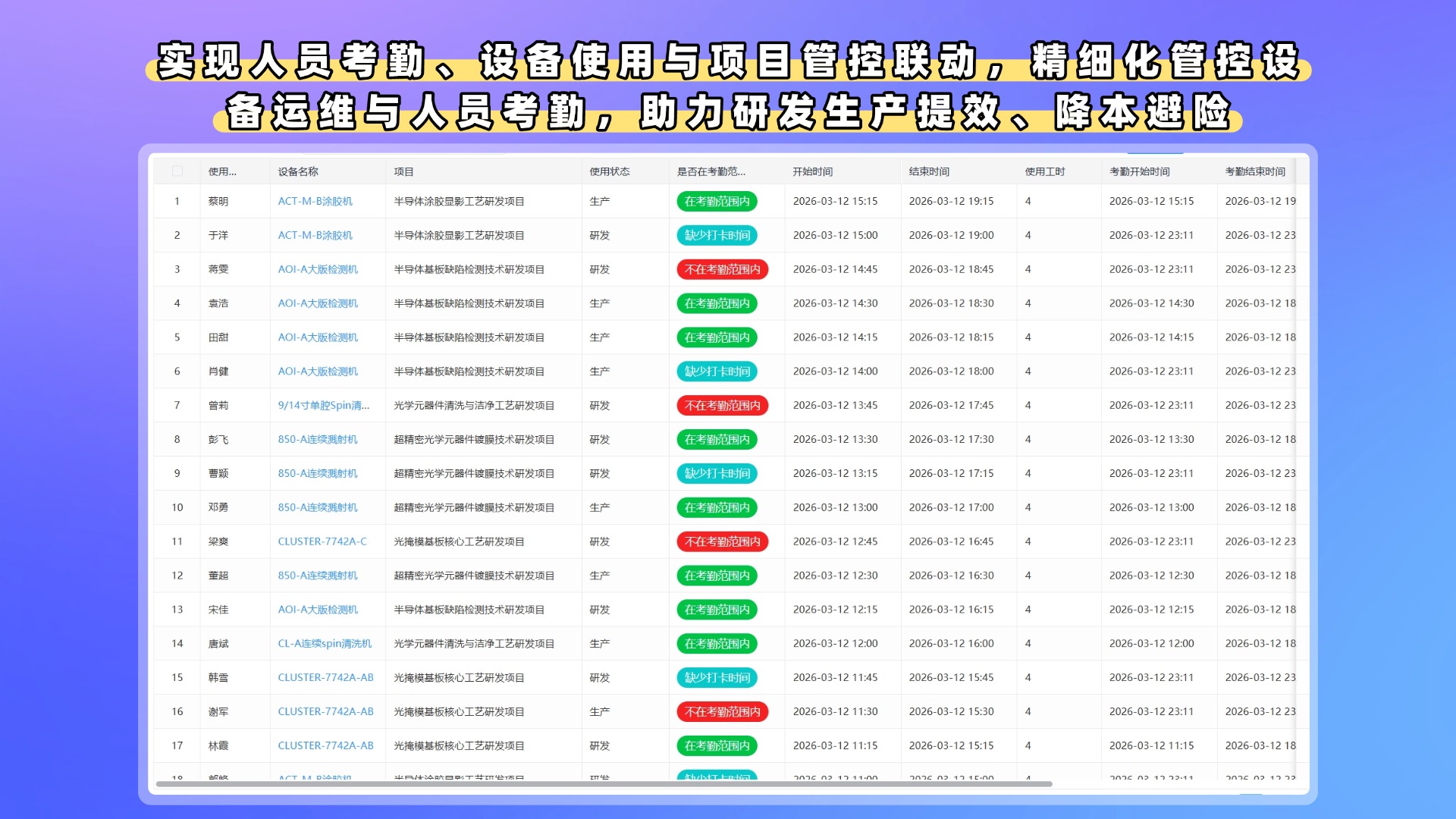Click teal 缺少打卡时间 badge in row 2
The width and height of the screenshot is (1456, 819).
[717, 236]
